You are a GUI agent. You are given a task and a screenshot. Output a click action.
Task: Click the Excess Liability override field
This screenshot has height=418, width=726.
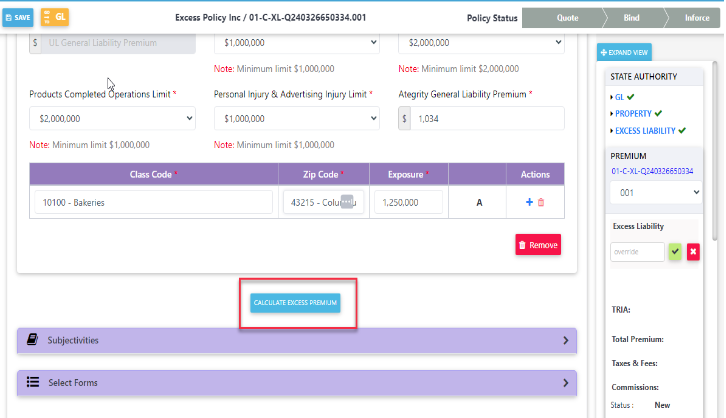pos(637,252)
